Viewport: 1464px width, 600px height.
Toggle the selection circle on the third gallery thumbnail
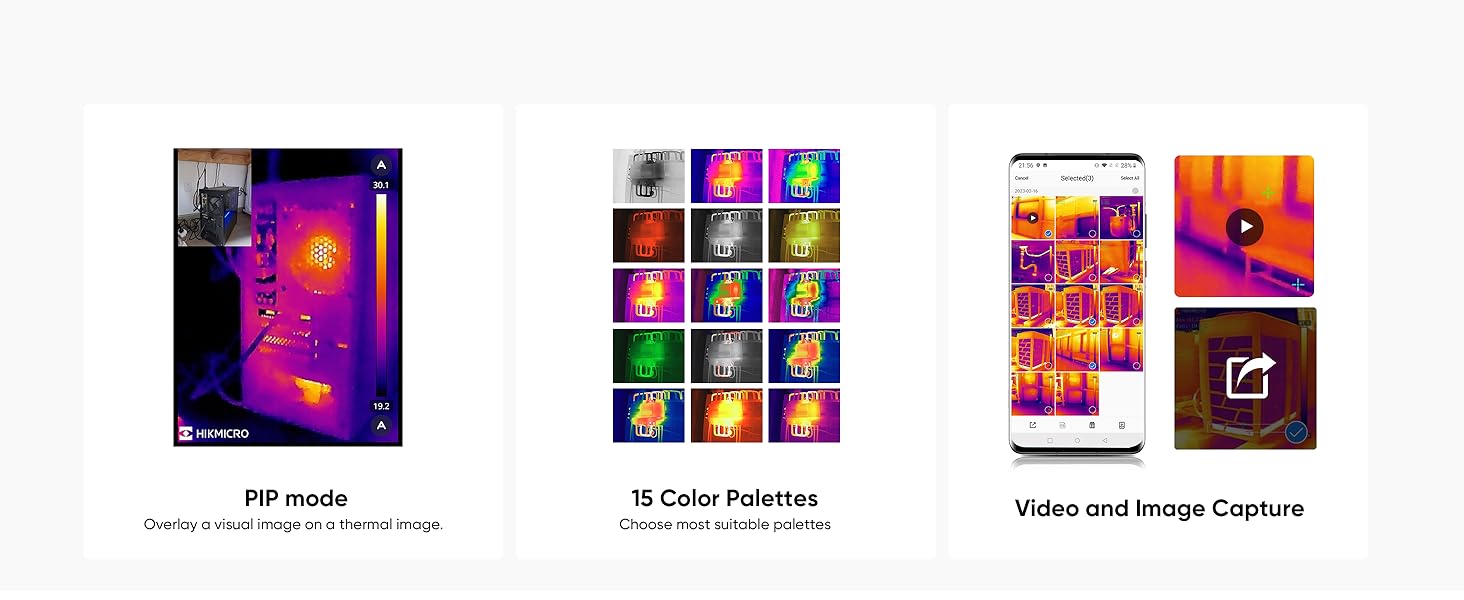1135,234
